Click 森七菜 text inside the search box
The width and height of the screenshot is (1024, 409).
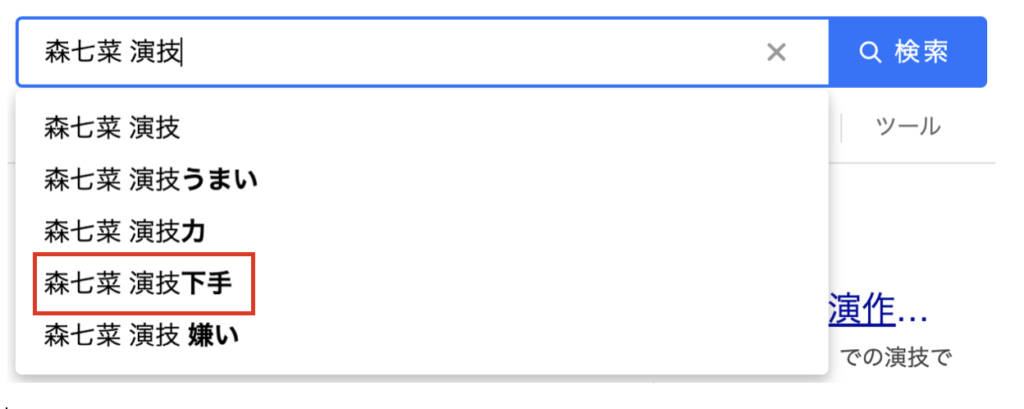coord(82,52)
